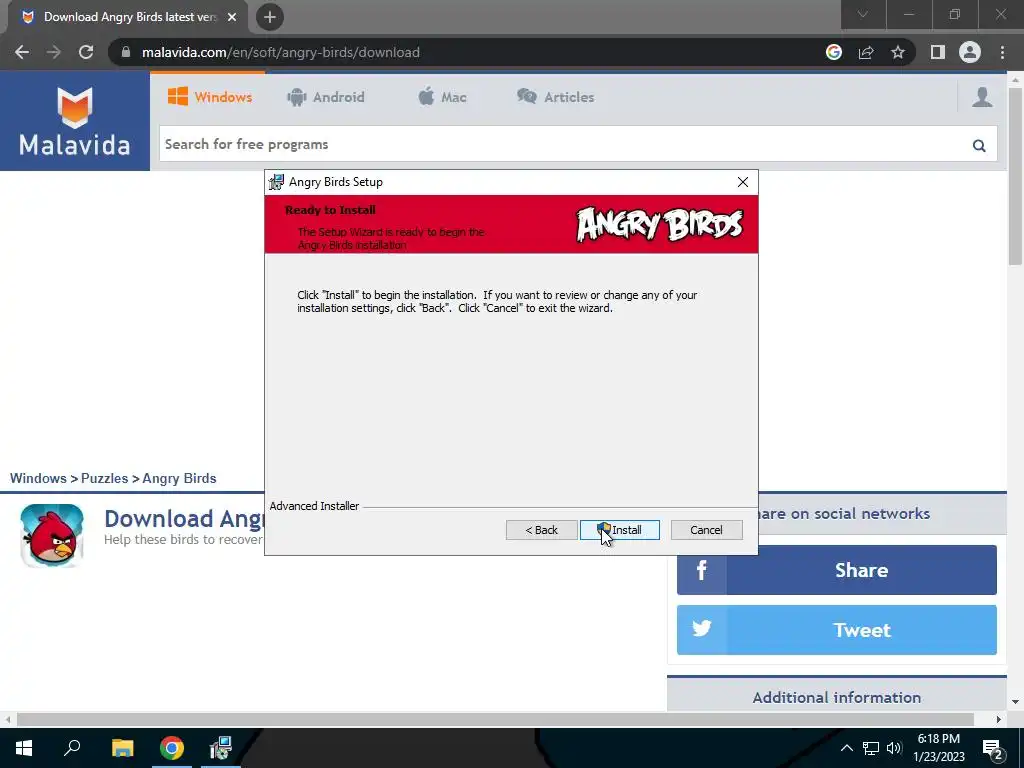Screen dimensions: 1024x768
Task: Click the search magnifier icon on Malavida
Action: tap(979, 146)
